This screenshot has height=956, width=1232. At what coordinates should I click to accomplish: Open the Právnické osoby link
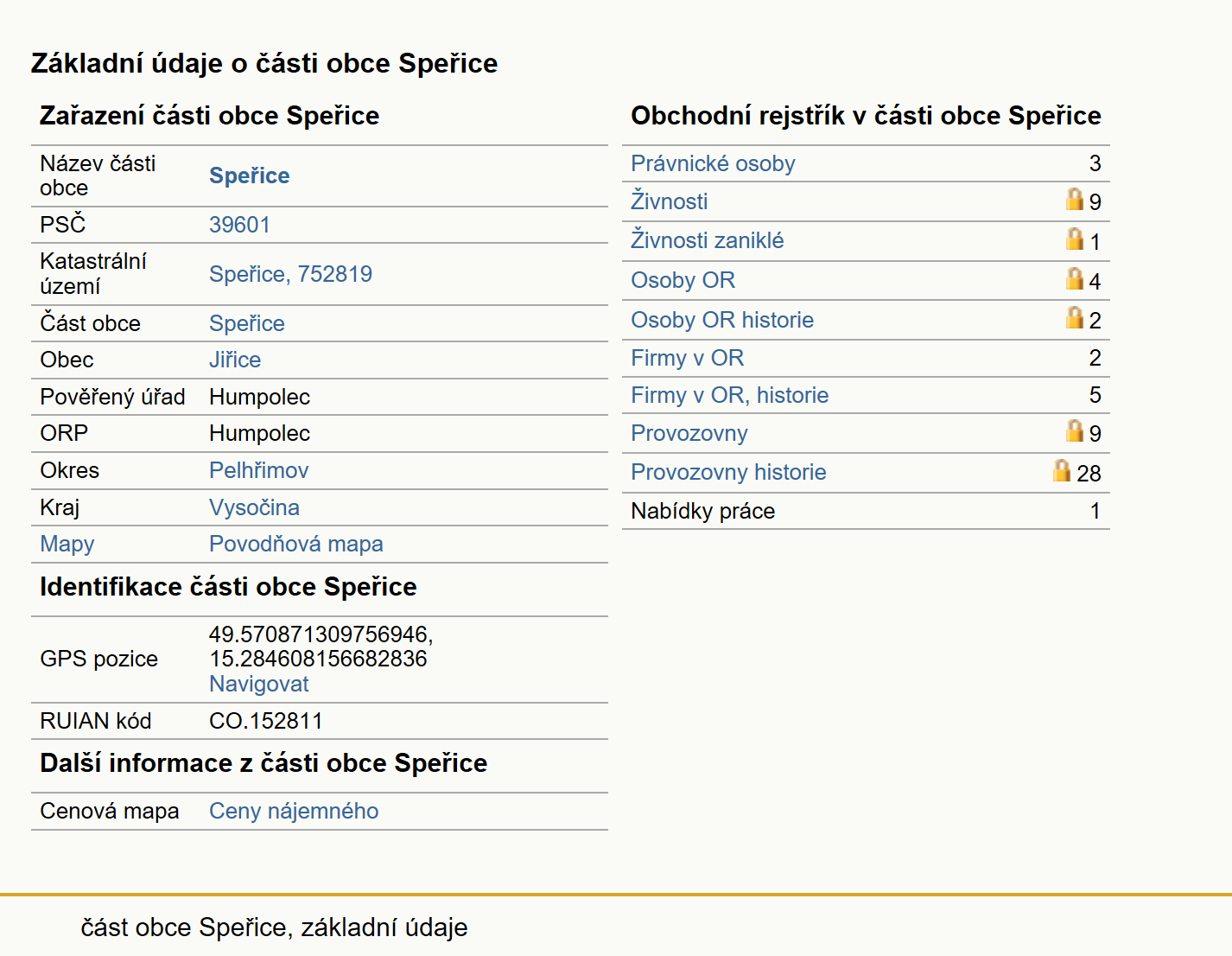coord(713,164)
